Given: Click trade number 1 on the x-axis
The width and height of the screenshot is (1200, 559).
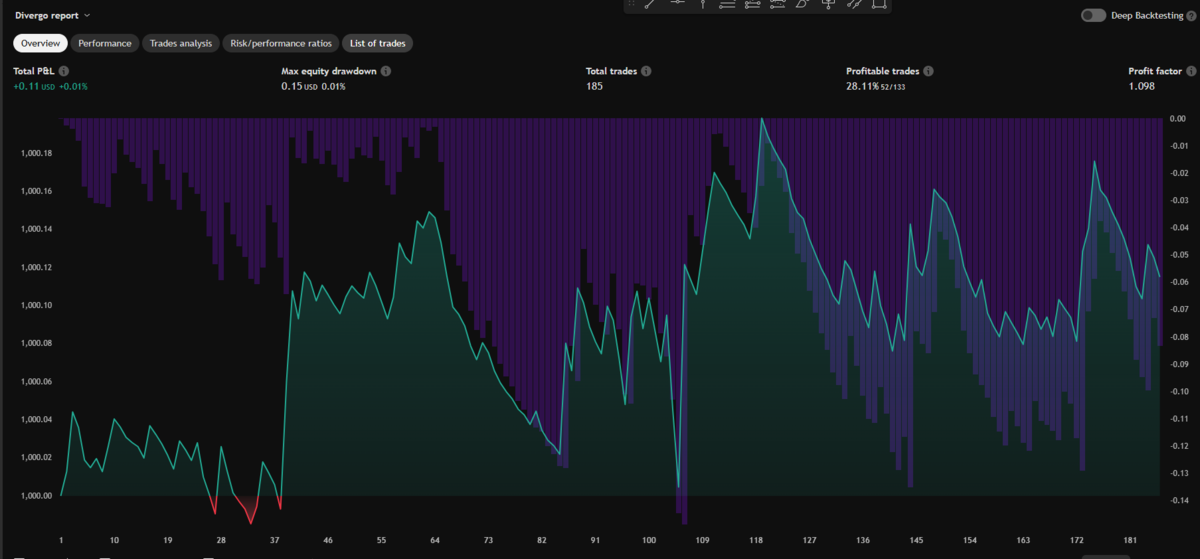Looking at the screenshot, I should tap(61, 540).
